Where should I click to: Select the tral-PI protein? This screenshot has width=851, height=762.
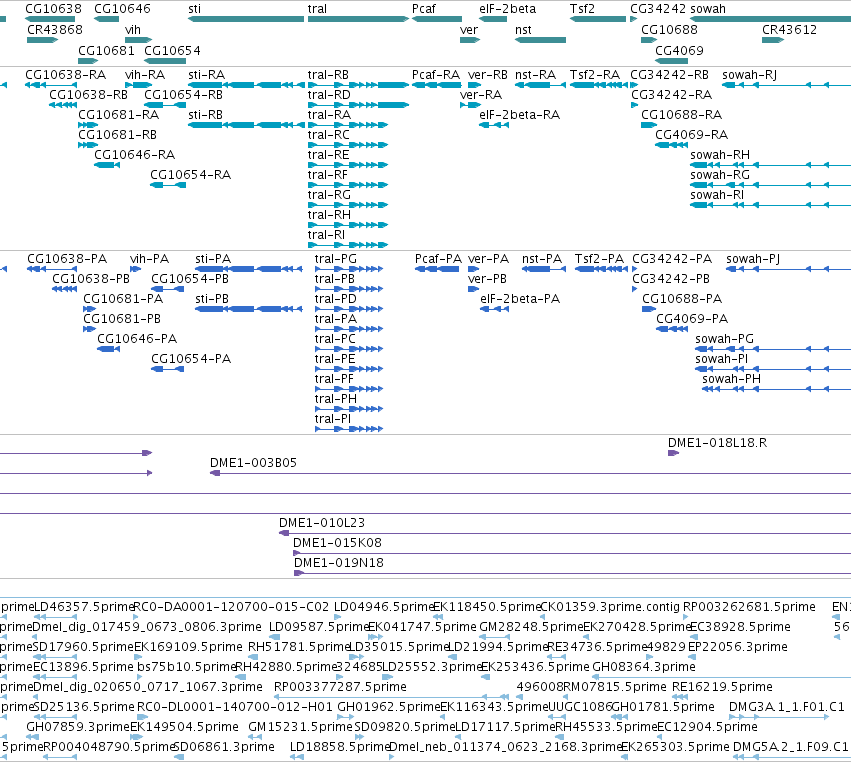349,429
